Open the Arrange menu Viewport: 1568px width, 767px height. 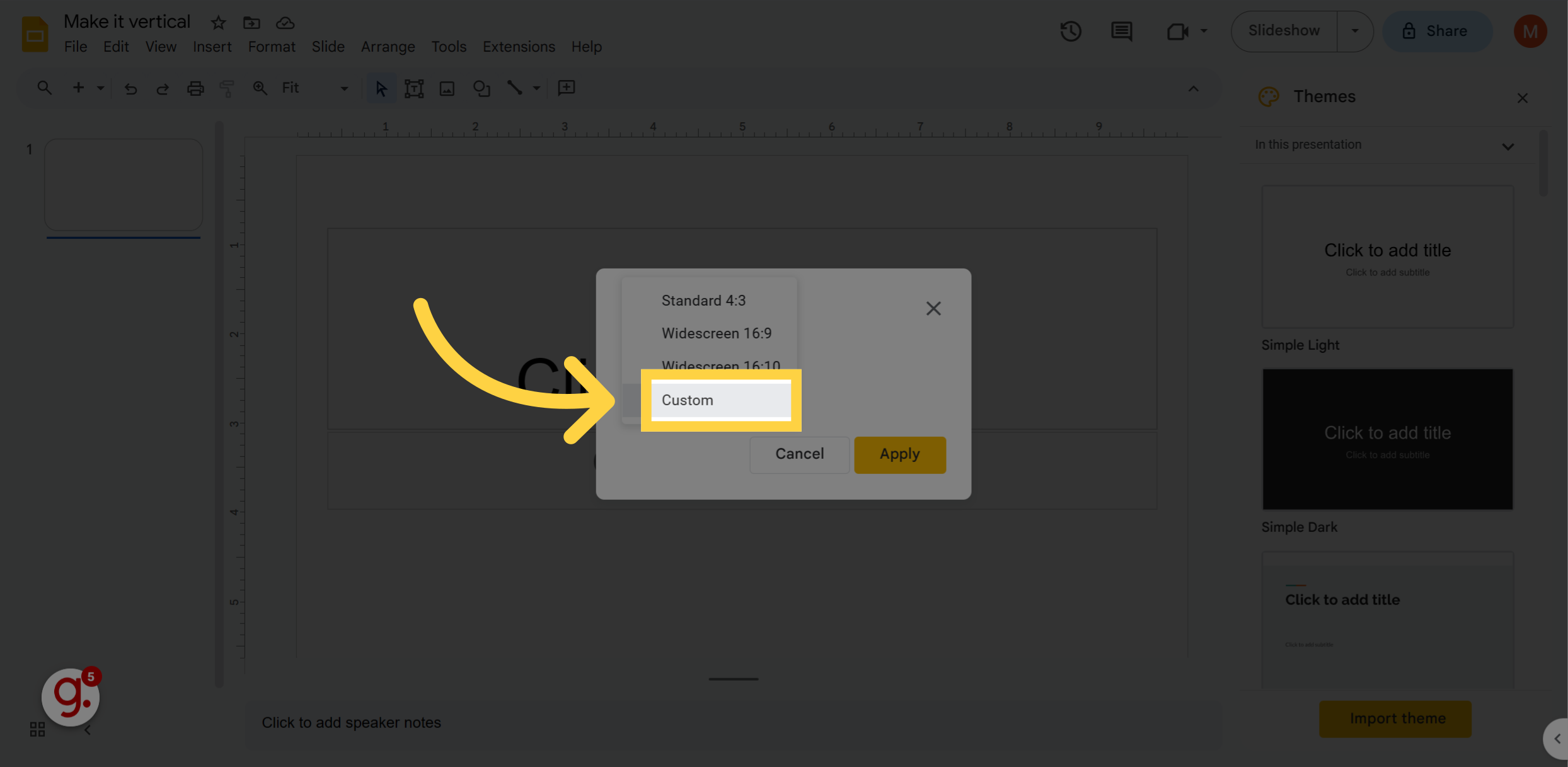pyautogui.click(x=388, y=46)
